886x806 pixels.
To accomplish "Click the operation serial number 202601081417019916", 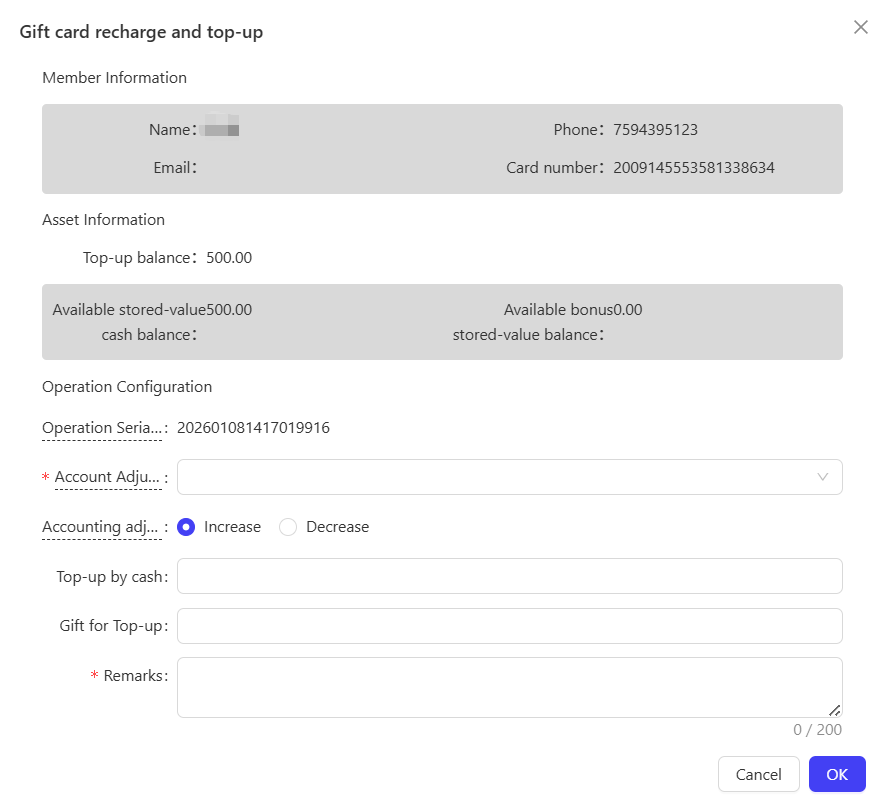I will pos(253,428).
